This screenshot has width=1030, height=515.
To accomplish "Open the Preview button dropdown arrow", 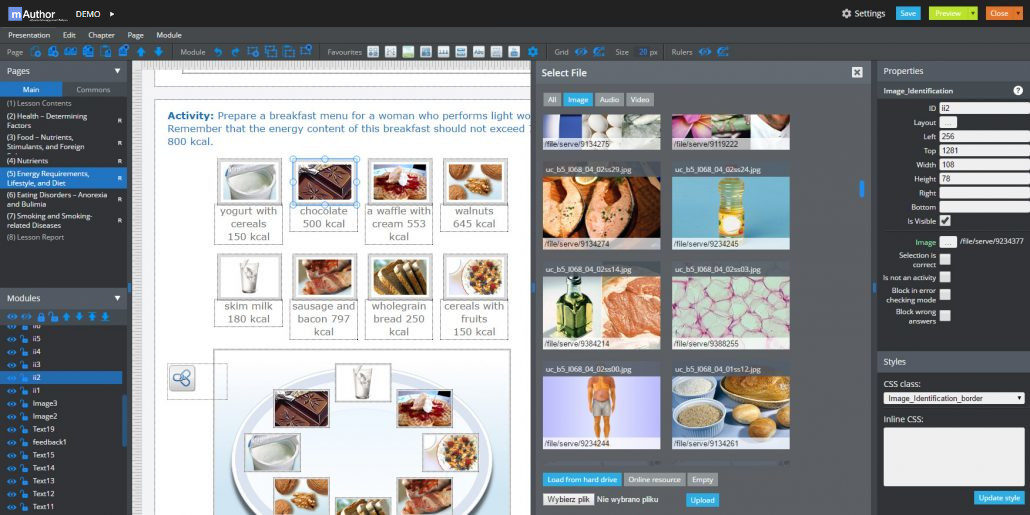I will (972, 13).
